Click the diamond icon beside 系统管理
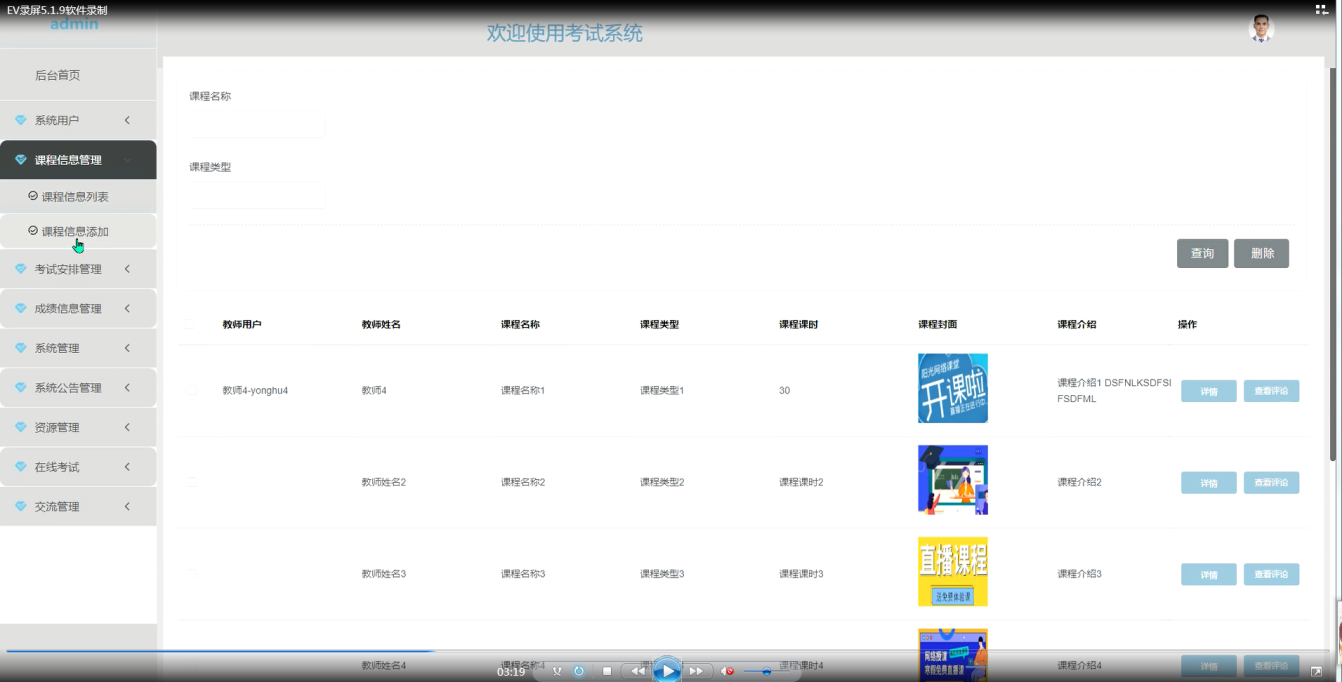 (x=21, y=348)
